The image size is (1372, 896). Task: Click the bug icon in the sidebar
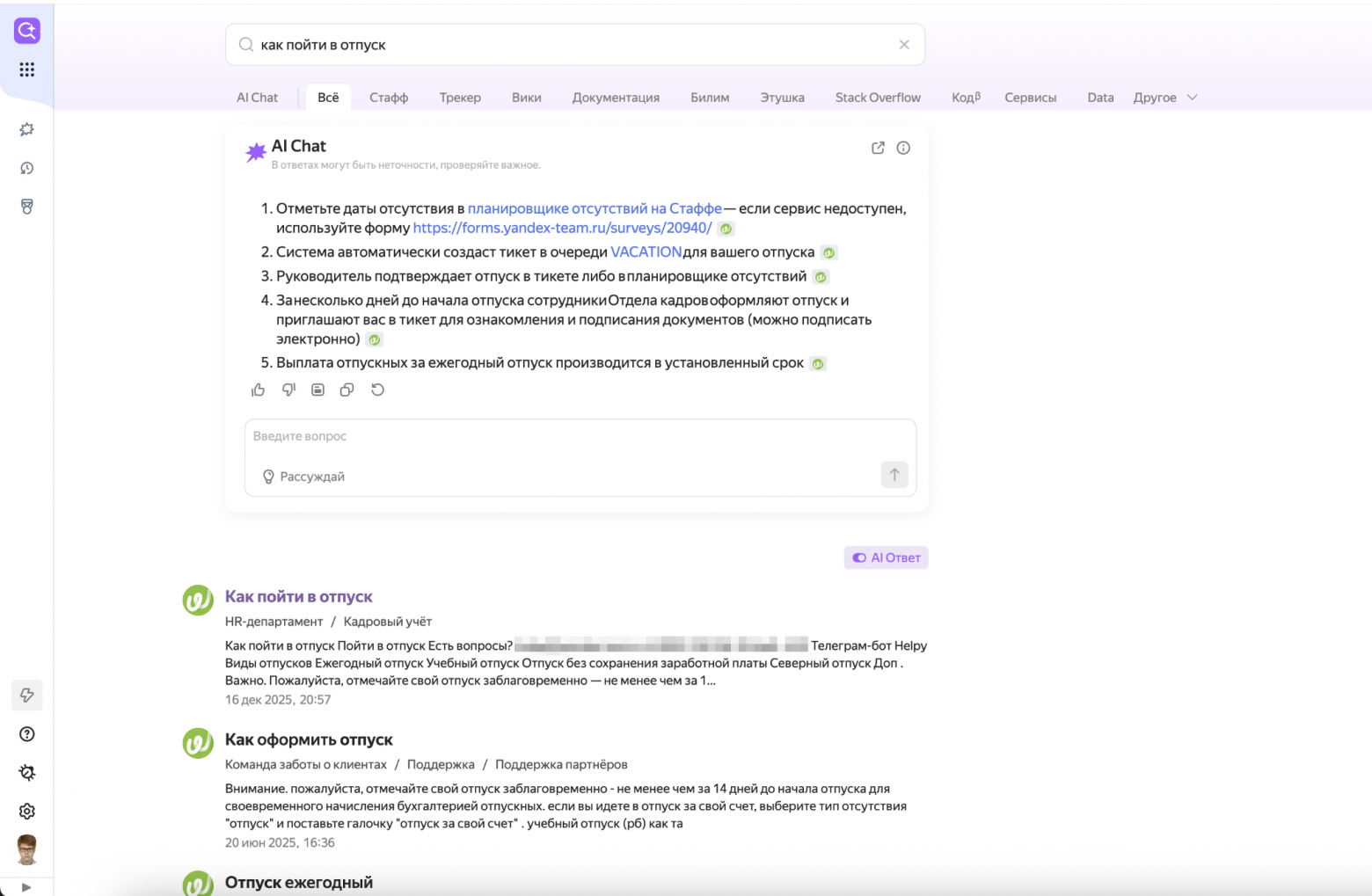[27, 773]
